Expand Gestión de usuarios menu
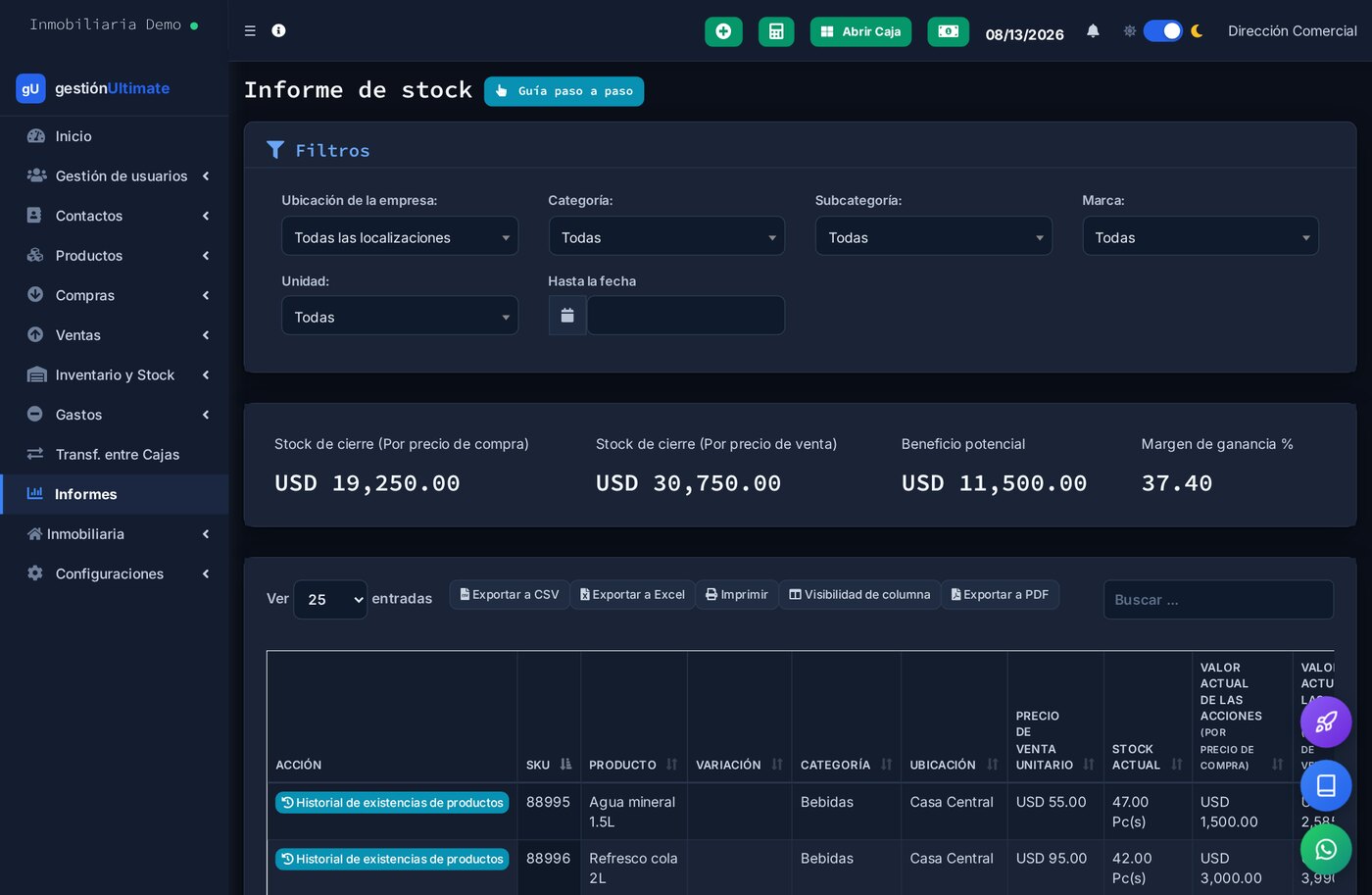1372x895 pixels. 115,176
